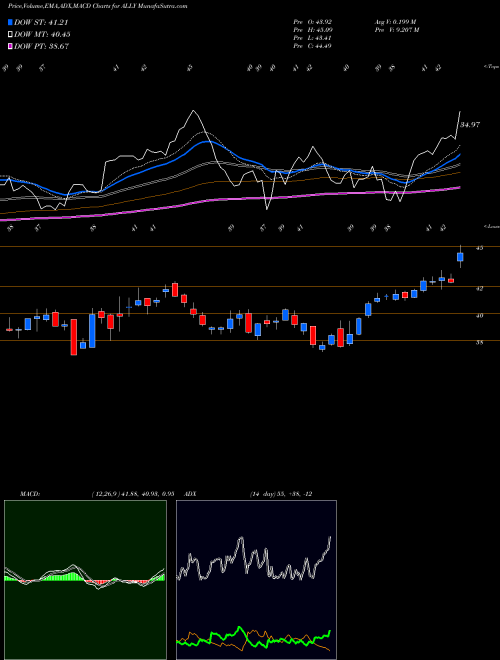The height and width of the screenshot is (660, 500).
Task: Click the 'Tops' label beside upper chart
Action: click(491, 67)
